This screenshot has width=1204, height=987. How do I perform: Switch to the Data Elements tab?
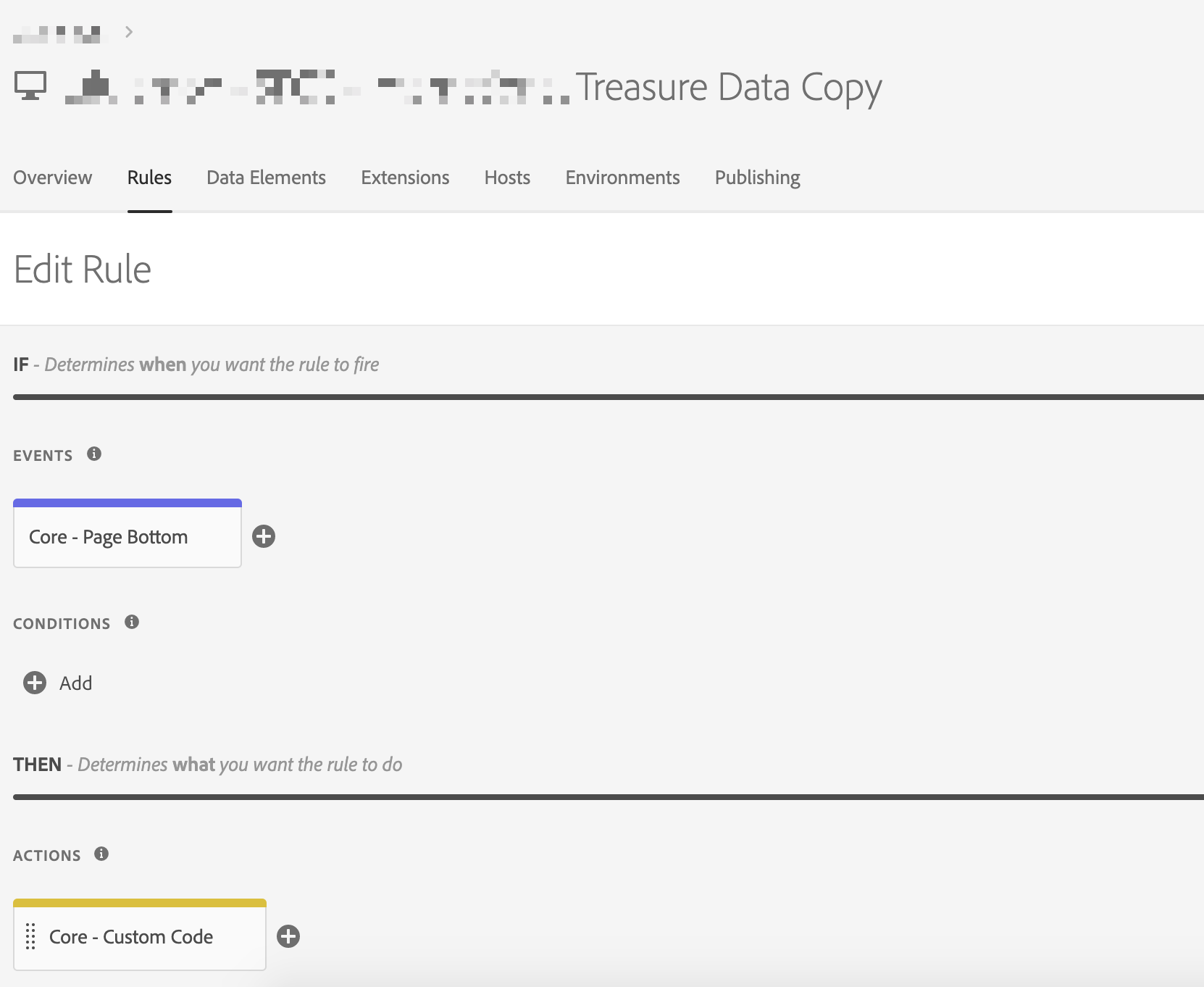266,178
